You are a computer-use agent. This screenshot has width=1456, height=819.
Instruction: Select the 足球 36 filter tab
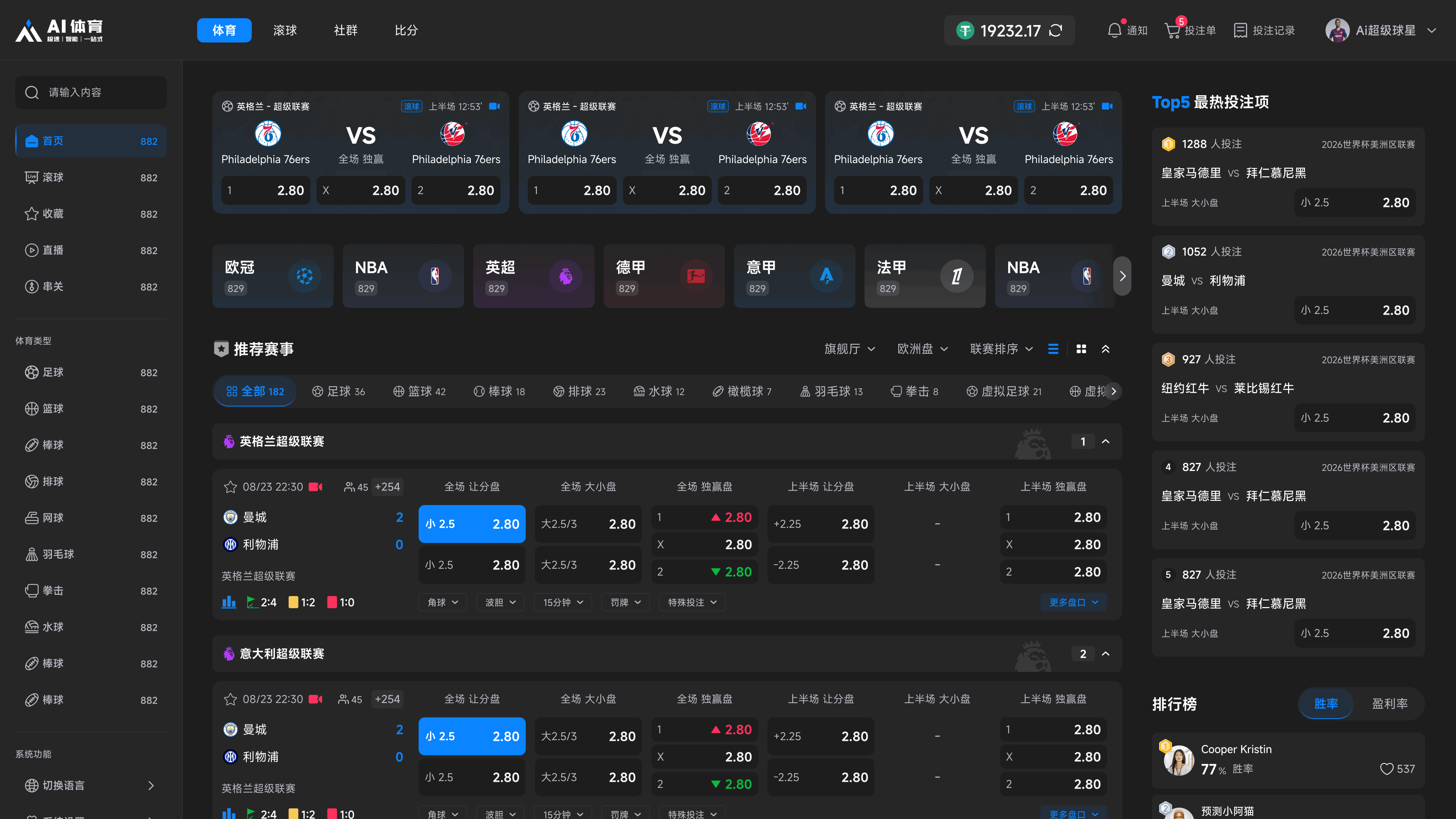pos(339,391)
